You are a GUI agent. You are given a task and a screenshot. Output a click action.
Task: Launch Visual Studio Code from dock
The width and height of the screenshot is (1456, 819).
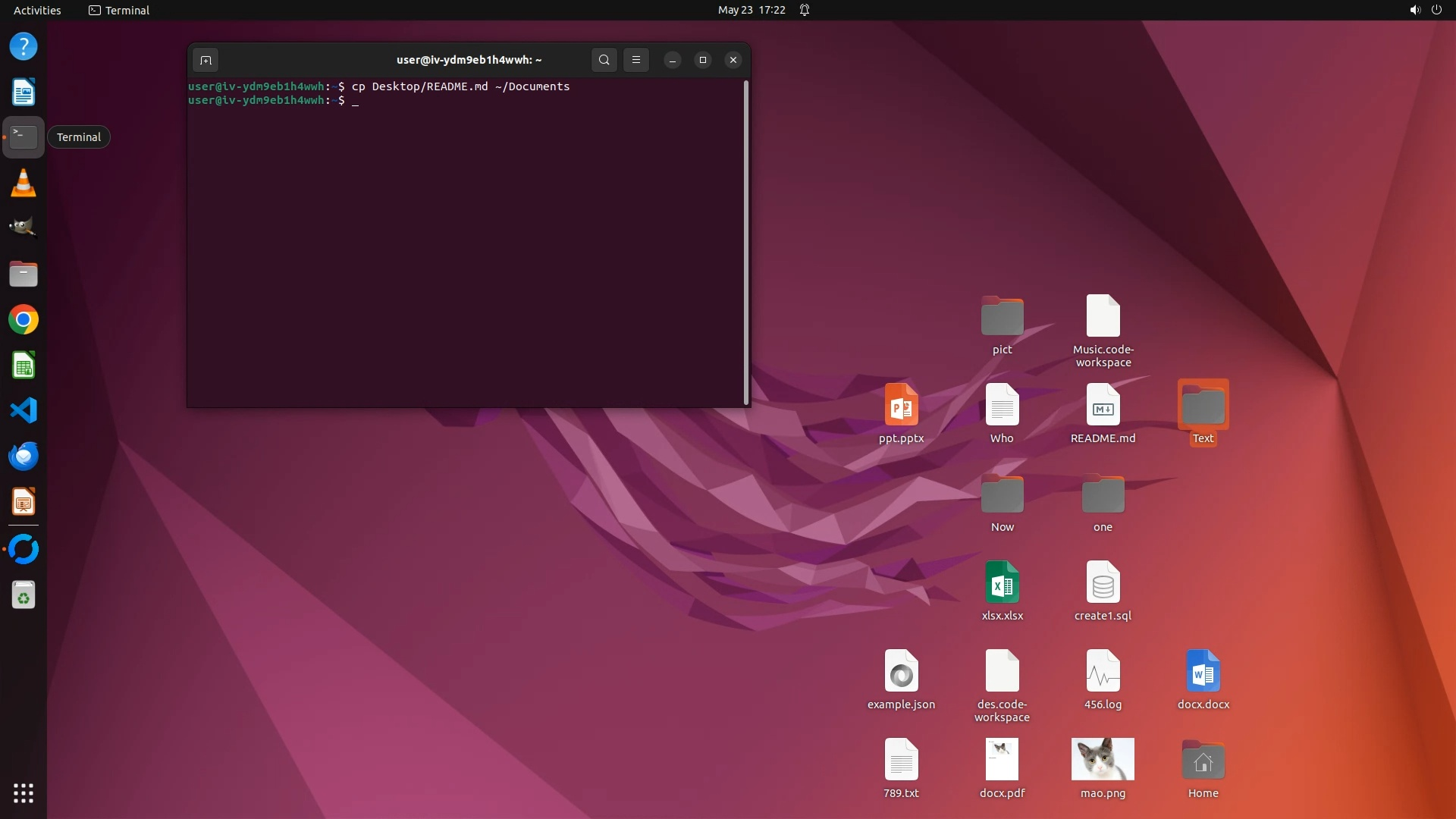[x=24, y=411]
